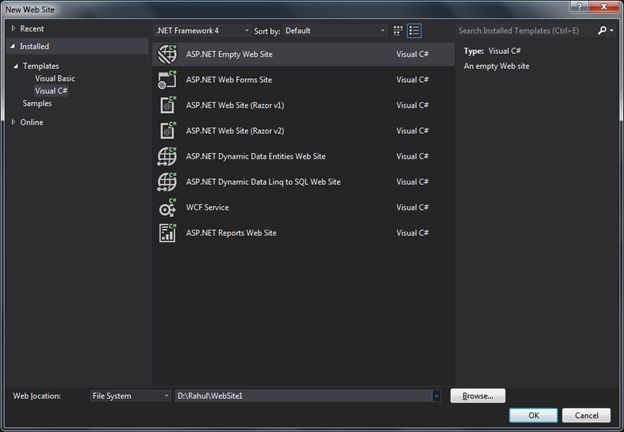
Task: Collapse the Installed section
Action: pyautogui.click(x=13, y=46)
